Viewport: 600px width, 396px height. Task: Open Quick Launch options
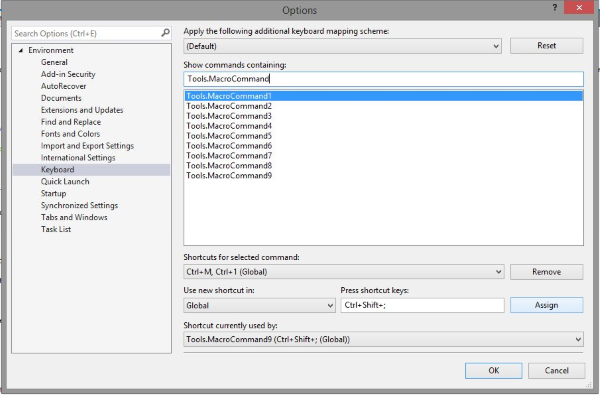[65, 181]
